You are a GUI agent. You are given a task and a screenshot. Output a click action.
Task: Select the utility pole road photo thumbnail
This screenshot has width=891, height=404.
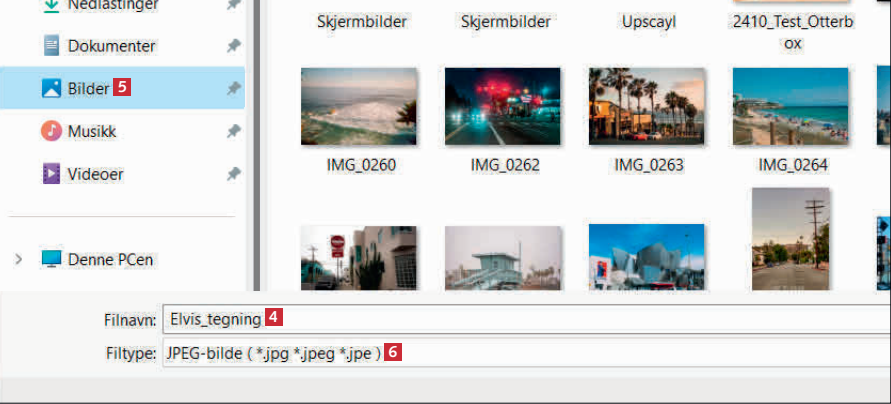(790, 239)
